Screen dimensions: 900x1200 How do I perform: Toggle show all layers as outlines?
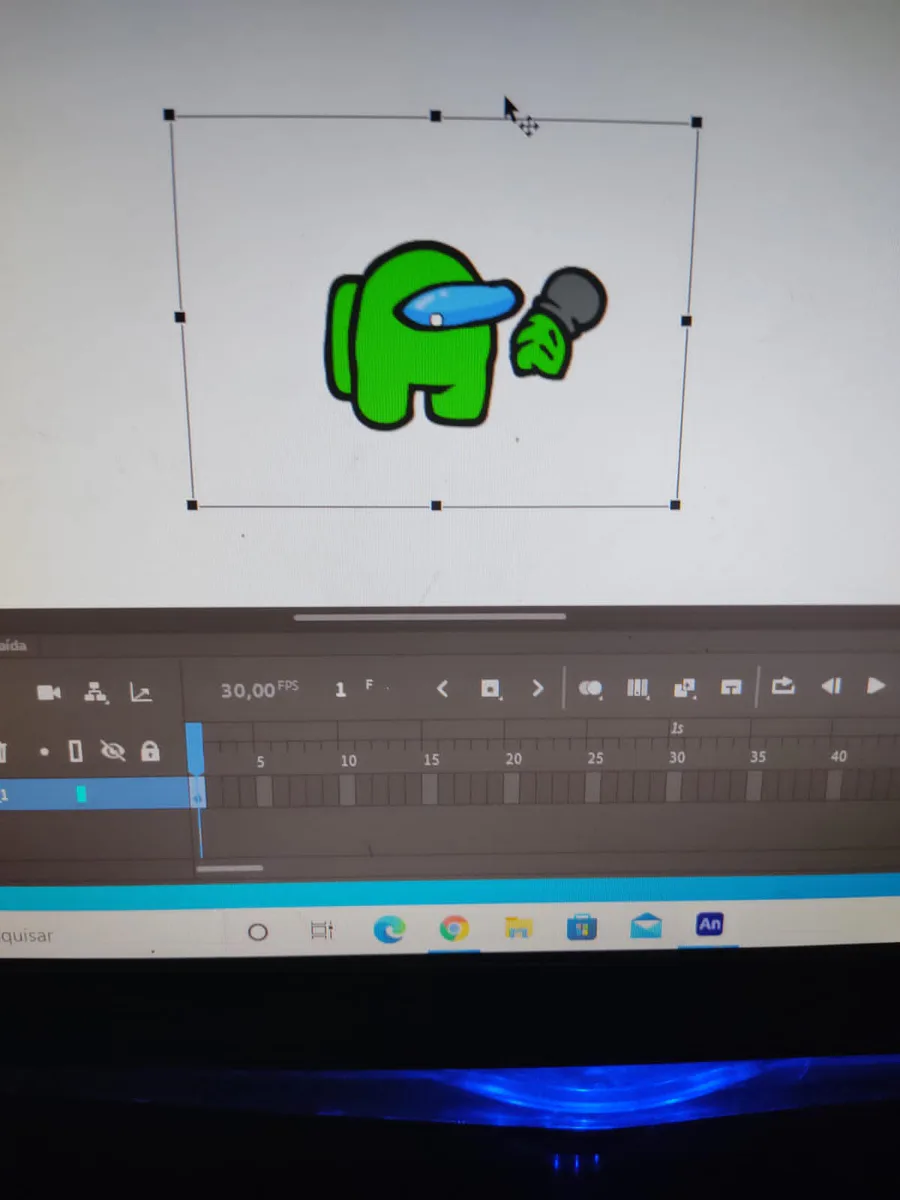coord(76,750)
